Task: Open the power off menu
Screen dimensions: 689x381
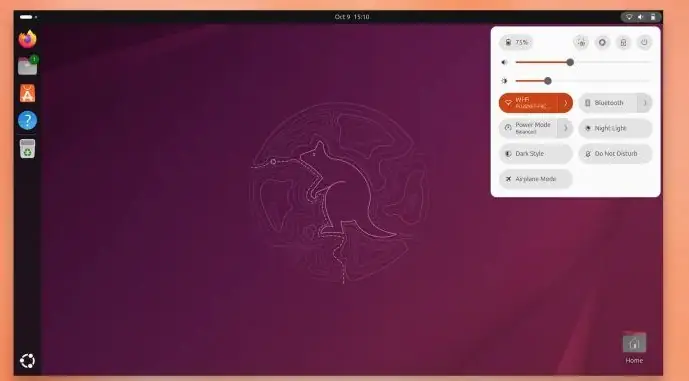Action: 644,43
